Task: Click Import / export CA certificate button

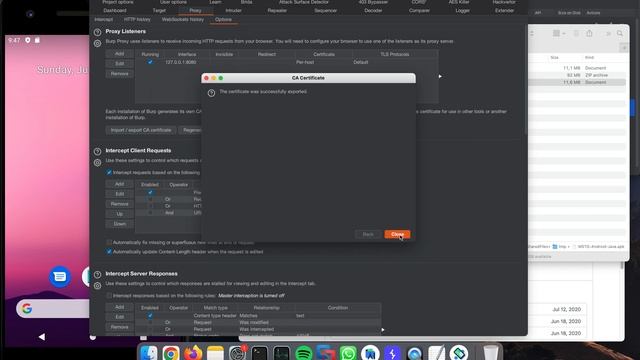Action: coord(141,130)
